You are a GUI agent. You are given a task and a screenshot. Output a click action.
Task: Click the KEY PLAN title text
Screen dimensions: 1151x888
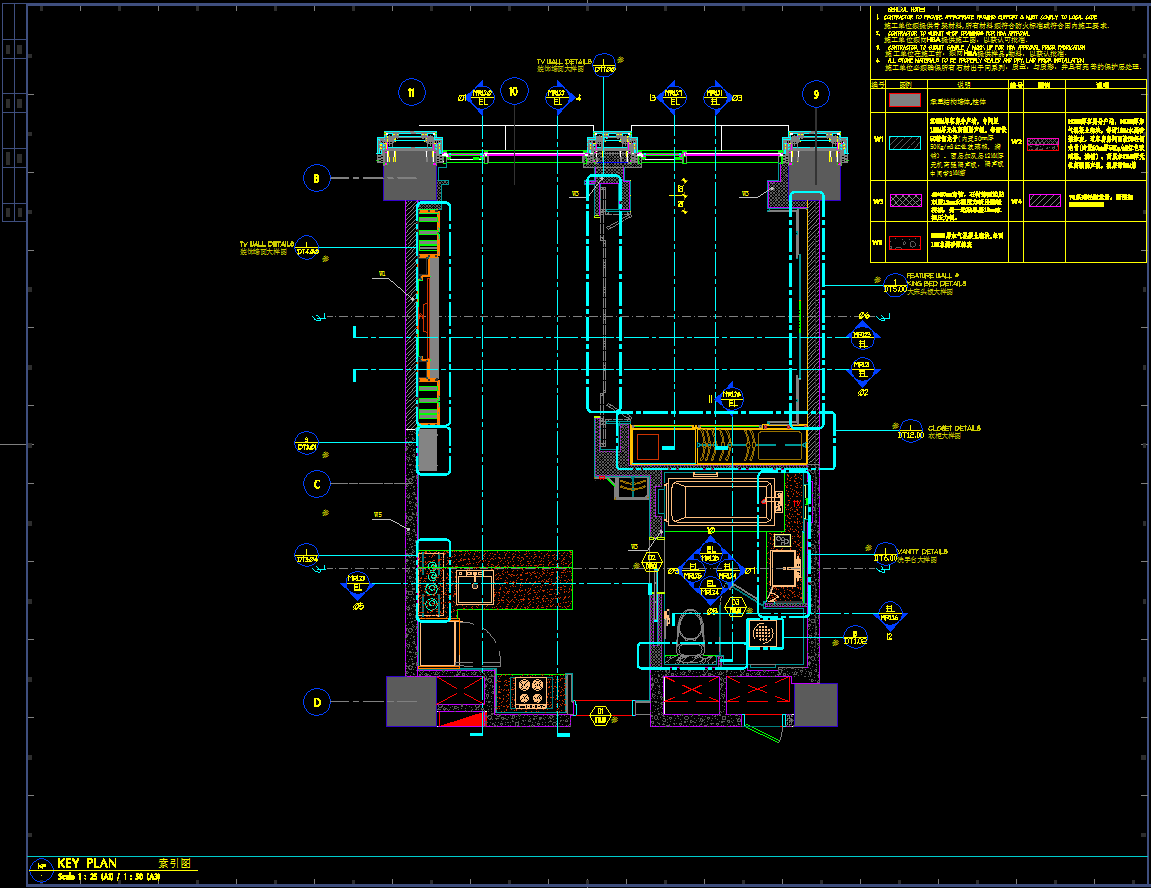click(87, 862)
